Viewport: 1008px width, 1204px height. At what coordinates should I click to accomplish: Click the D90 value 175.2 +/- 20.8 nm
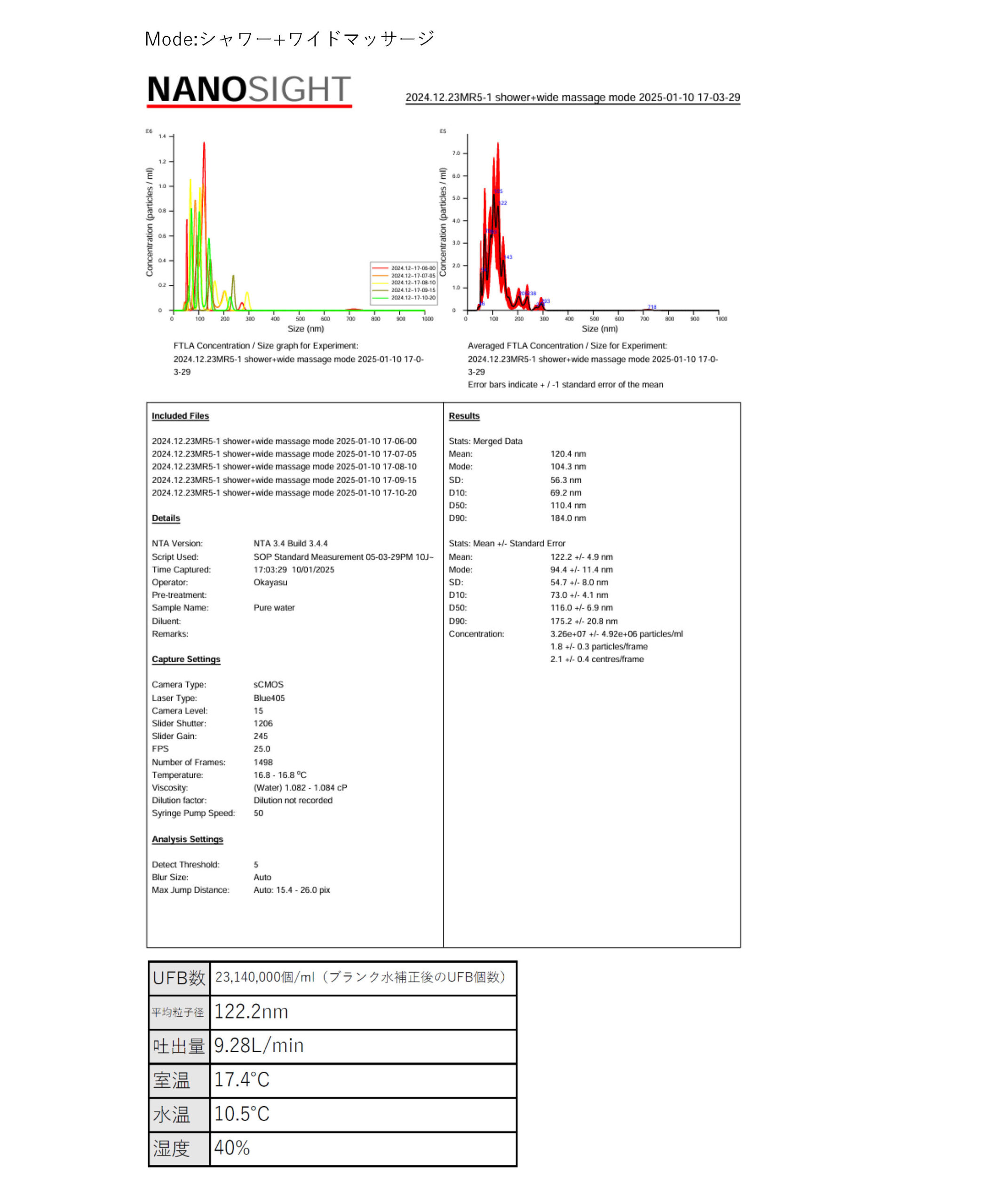click(x=584, y=621)
